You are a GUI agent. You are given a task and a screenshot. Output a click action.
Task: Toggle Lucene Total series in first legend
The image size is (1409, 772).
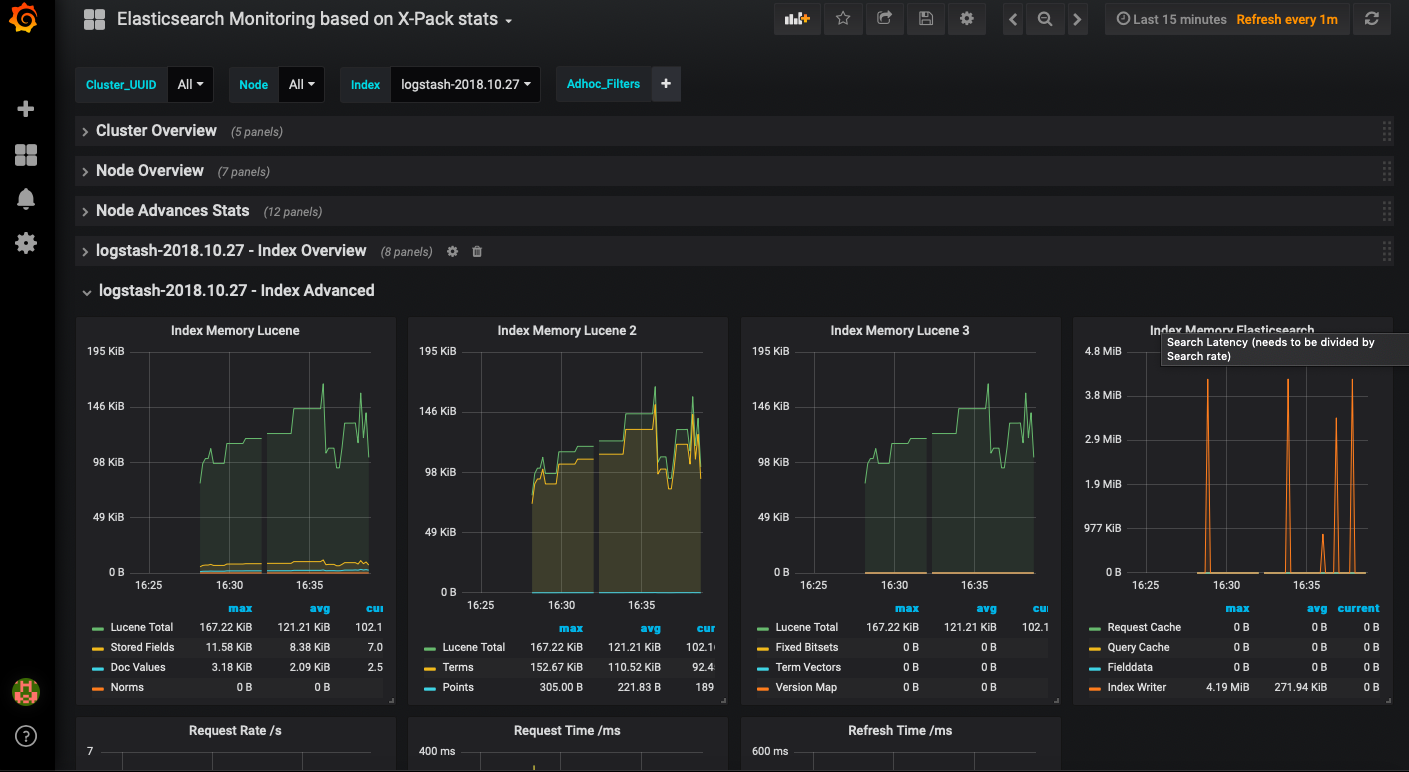pos(141,627)
